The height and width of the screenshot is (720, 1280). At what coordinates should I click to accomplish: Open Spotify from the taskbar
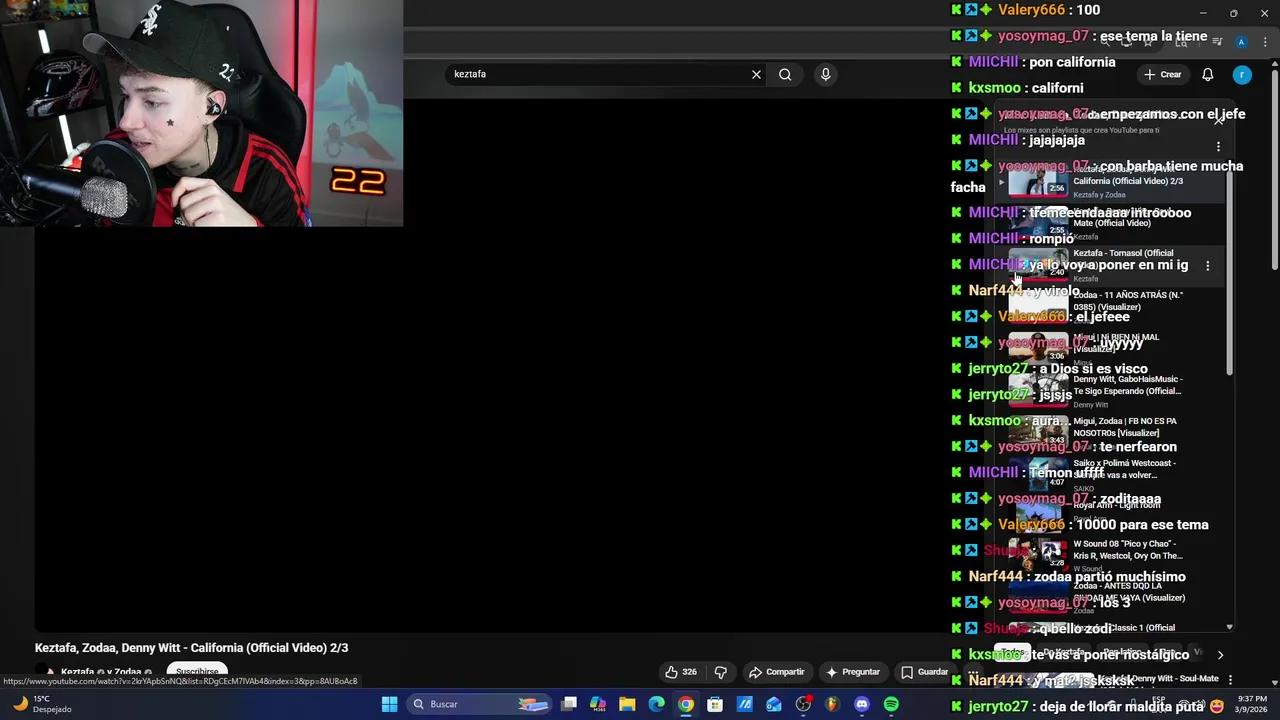(891, 705)
